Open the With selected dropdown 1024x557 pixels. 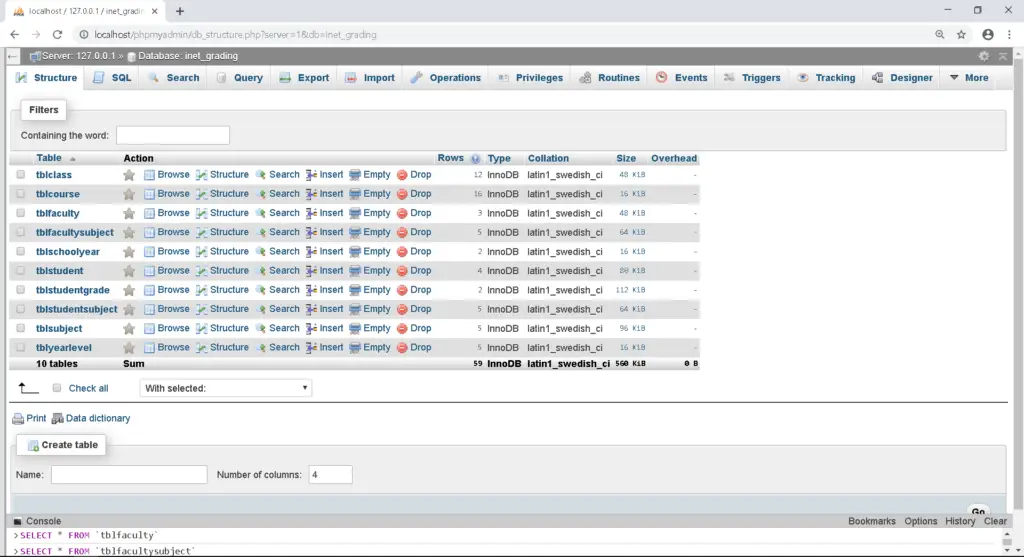pos(226,388)
